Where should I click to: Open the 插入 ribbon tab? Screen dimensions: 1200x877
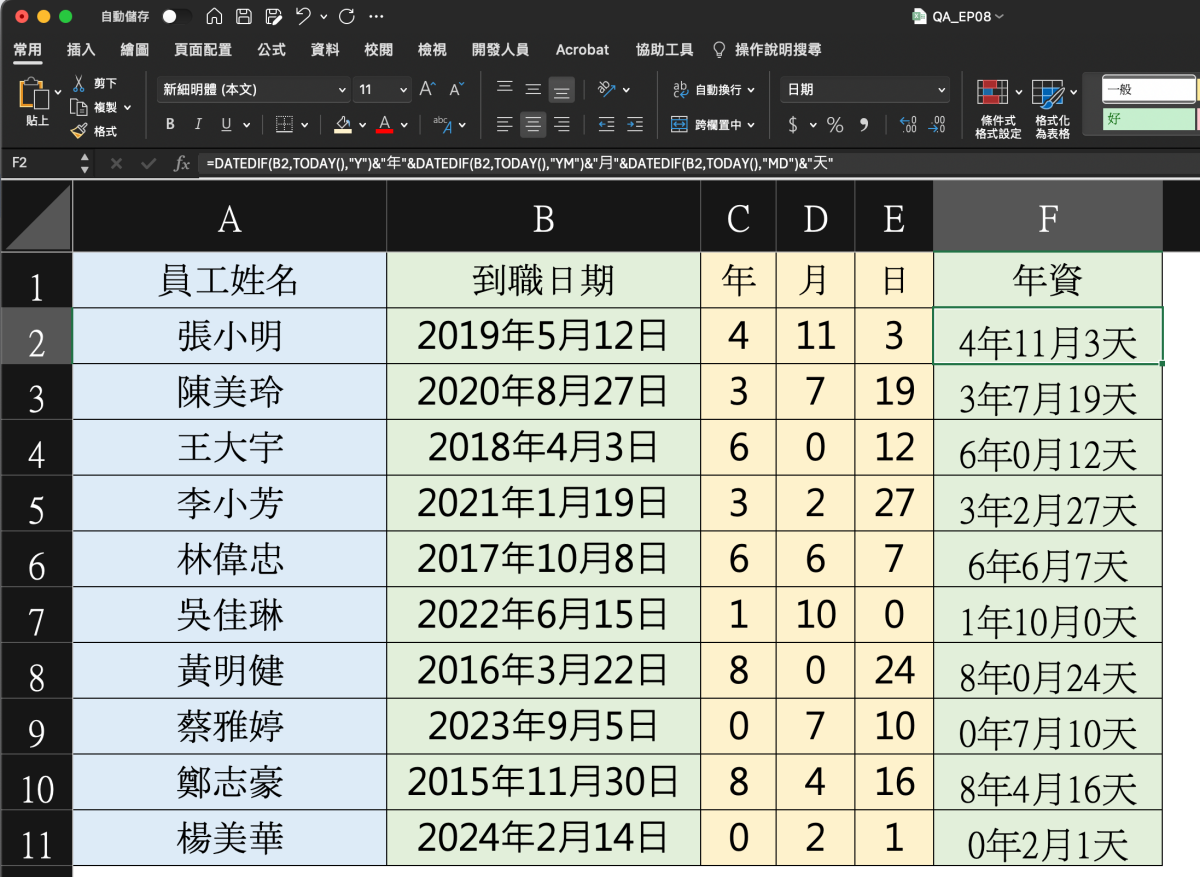click(81, 49)
